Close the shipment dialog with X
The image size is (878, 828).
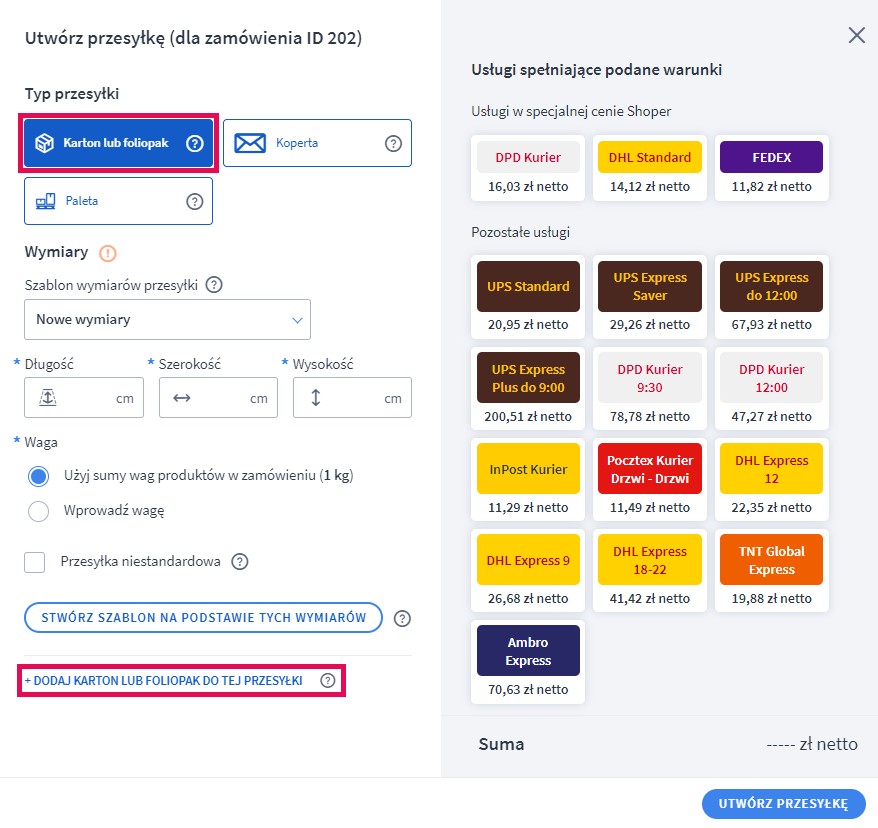(x=856, y=35)
